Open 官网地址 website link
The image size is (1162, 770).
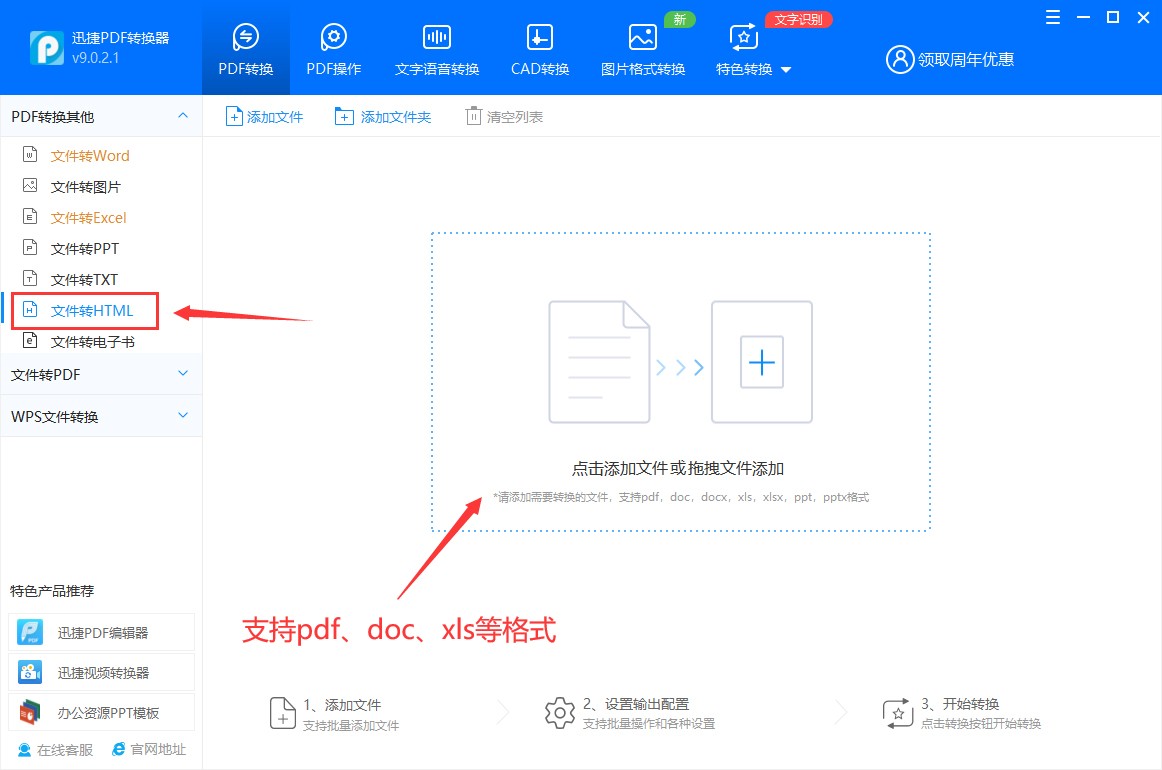(149, 750)
